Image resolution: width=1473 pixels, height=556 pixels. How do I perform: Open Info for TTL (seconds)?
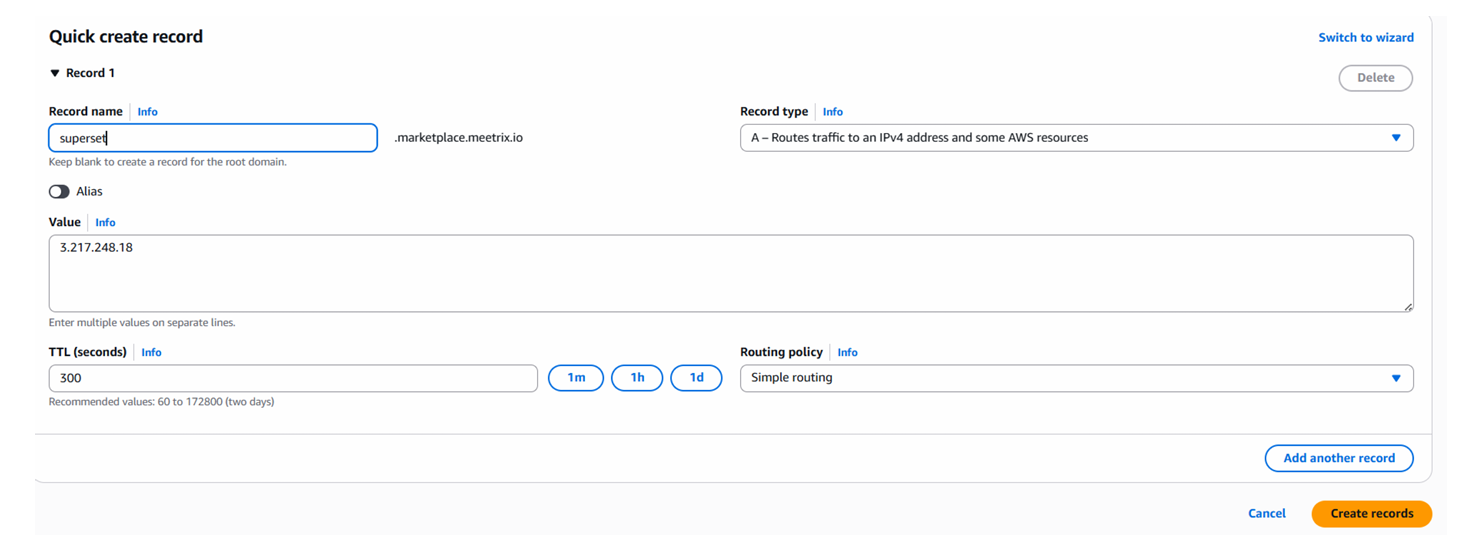click(151, 353)
